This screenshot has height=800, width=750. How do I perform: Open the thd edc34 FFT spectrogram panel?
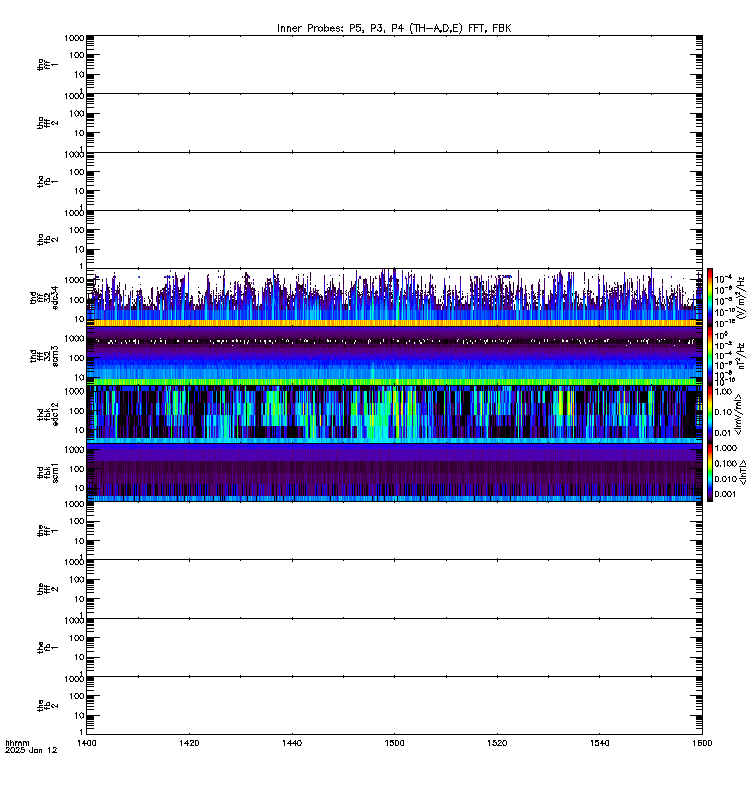pyautogui.click(x=394, y=297)
